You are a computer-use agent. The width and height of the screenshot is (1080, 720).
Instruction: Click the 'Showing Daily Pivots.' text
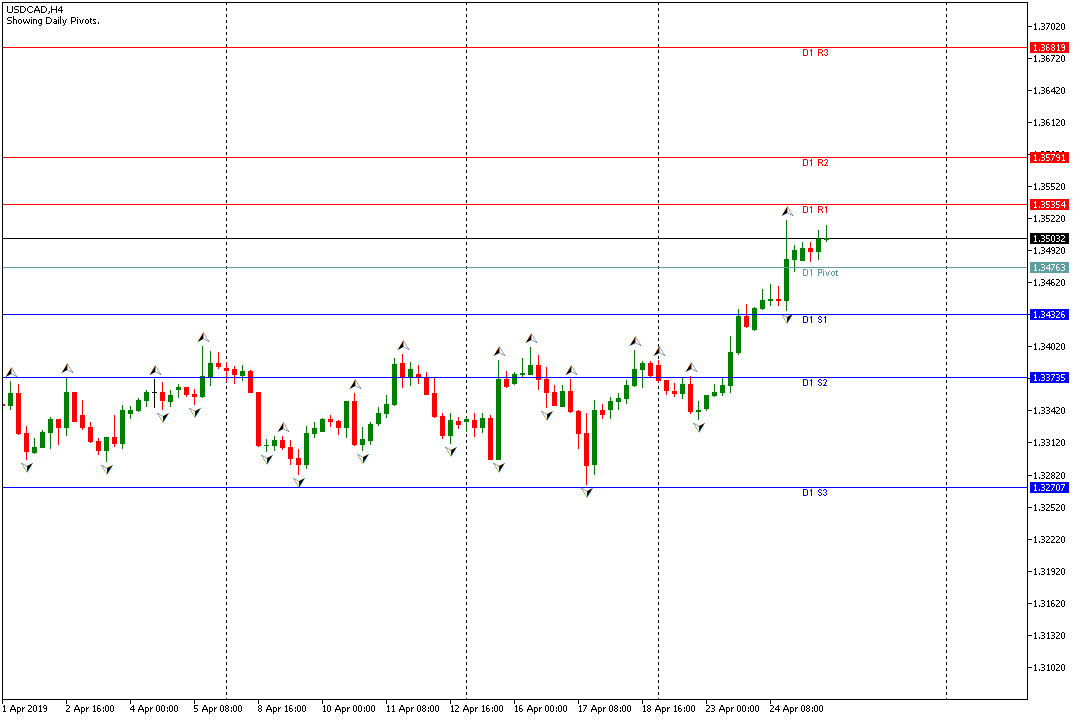[53, 21]
